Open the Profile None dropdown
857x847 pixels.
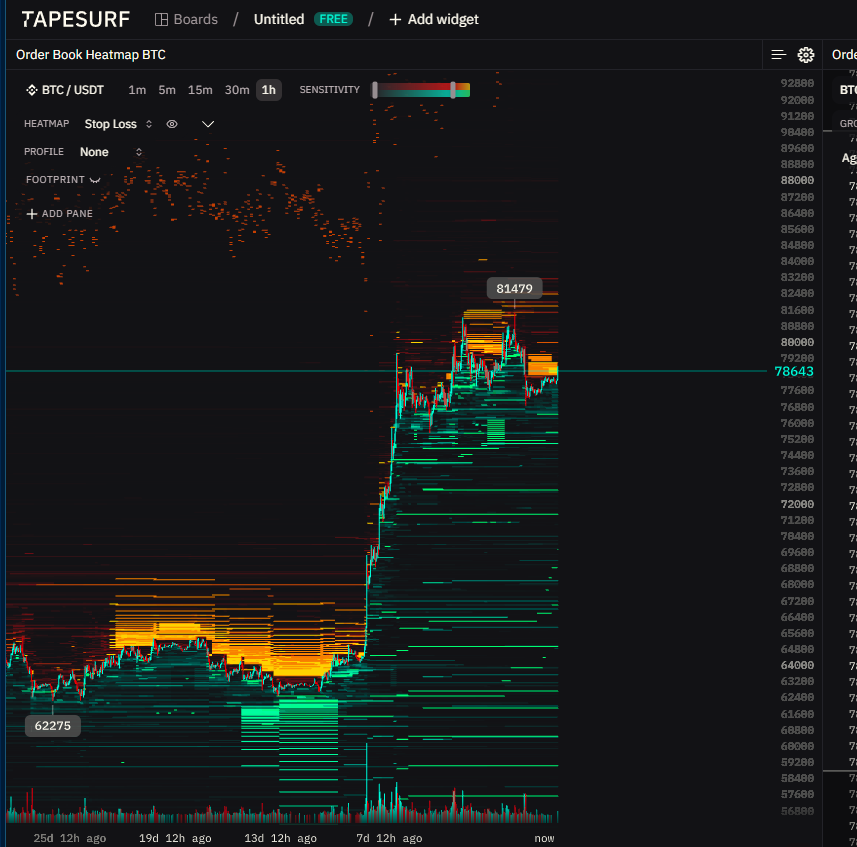click(111, 152)
